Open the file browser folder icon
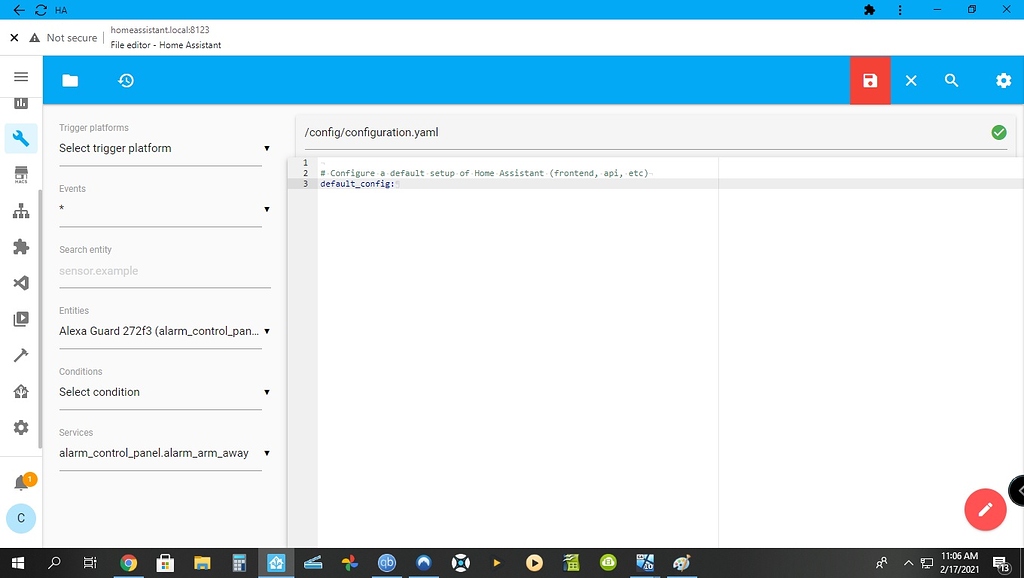The height and width of the screenshot is (578, 1024). click(70, 81)
